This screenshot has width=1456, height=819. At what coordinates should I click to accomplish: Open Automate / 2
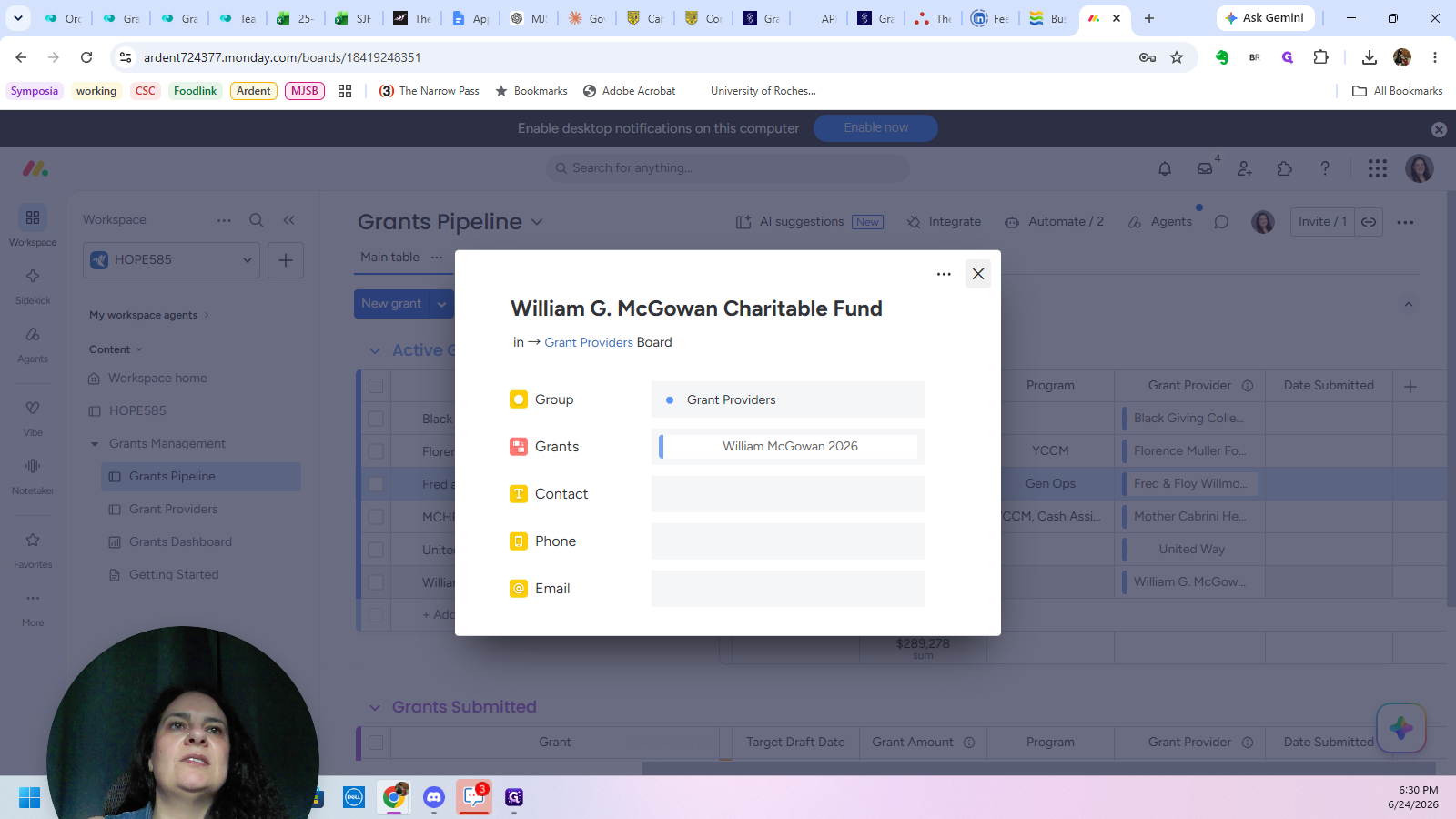tap(1054, 222)
